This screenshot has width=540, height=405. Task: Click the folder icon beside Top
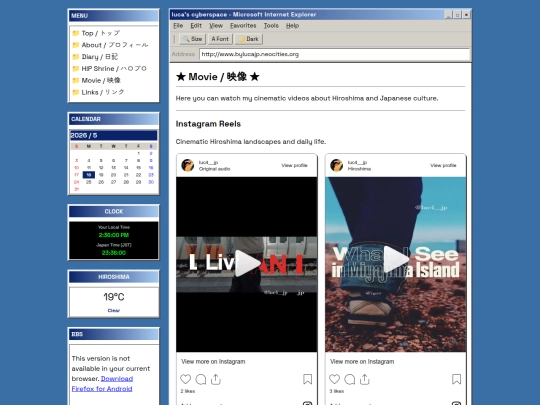click(76, 33)
